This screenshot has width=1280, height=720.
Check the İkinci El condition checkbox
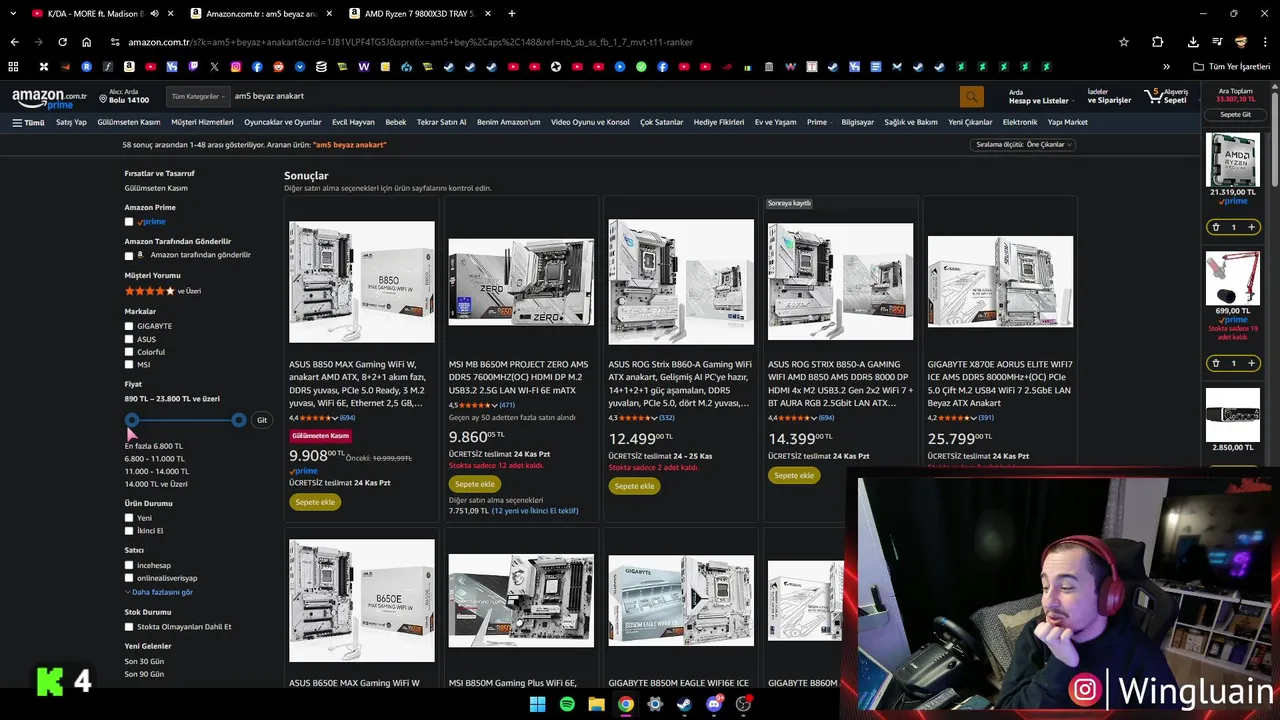point(129,531)
